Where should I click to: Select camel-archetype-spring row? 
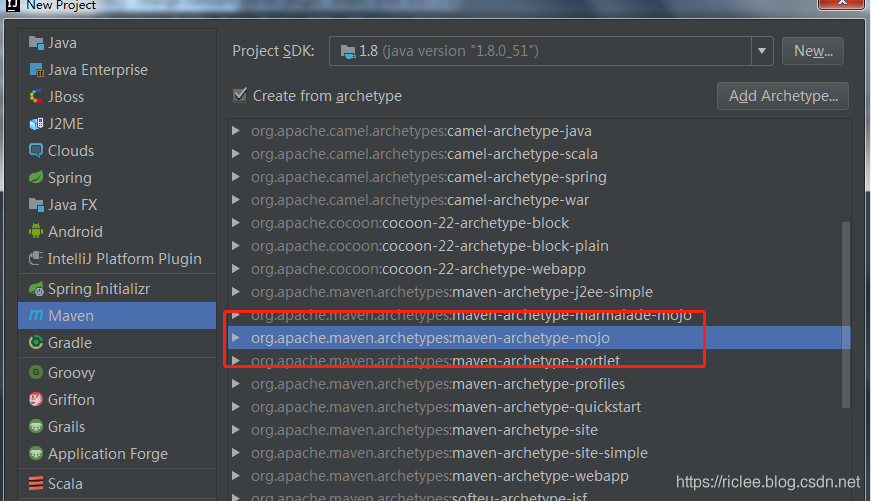coord(539,177)
